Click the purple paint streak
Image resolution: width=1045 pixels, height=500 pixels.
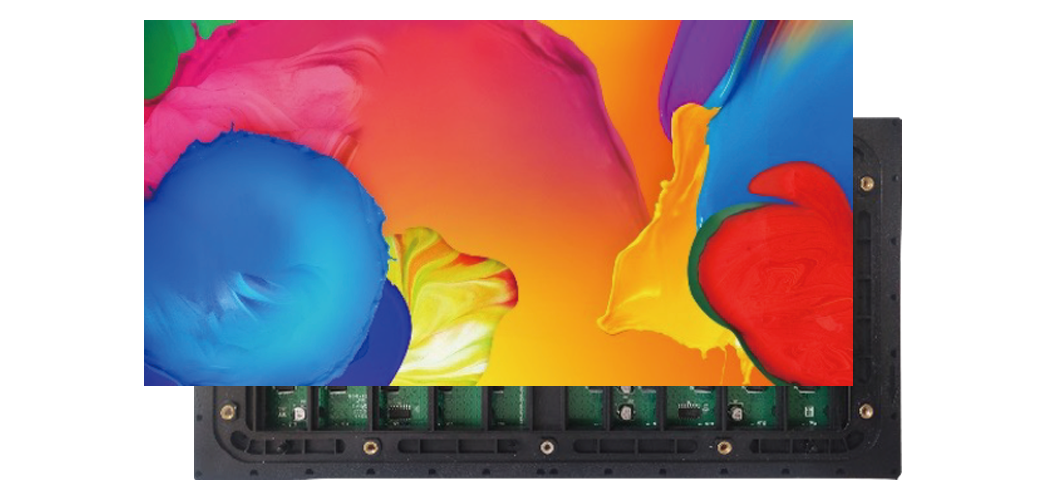tap(690, 60)
